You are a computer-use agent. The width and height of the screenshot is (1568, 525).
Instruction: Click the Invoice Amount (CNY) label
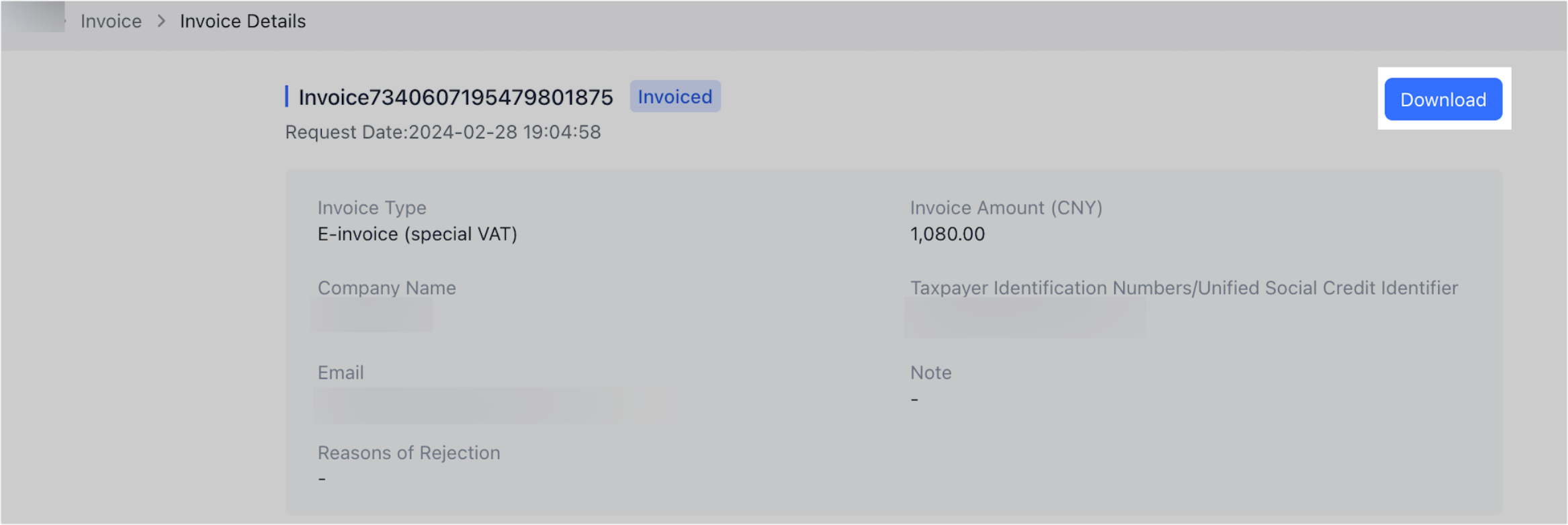point(1006,207)
